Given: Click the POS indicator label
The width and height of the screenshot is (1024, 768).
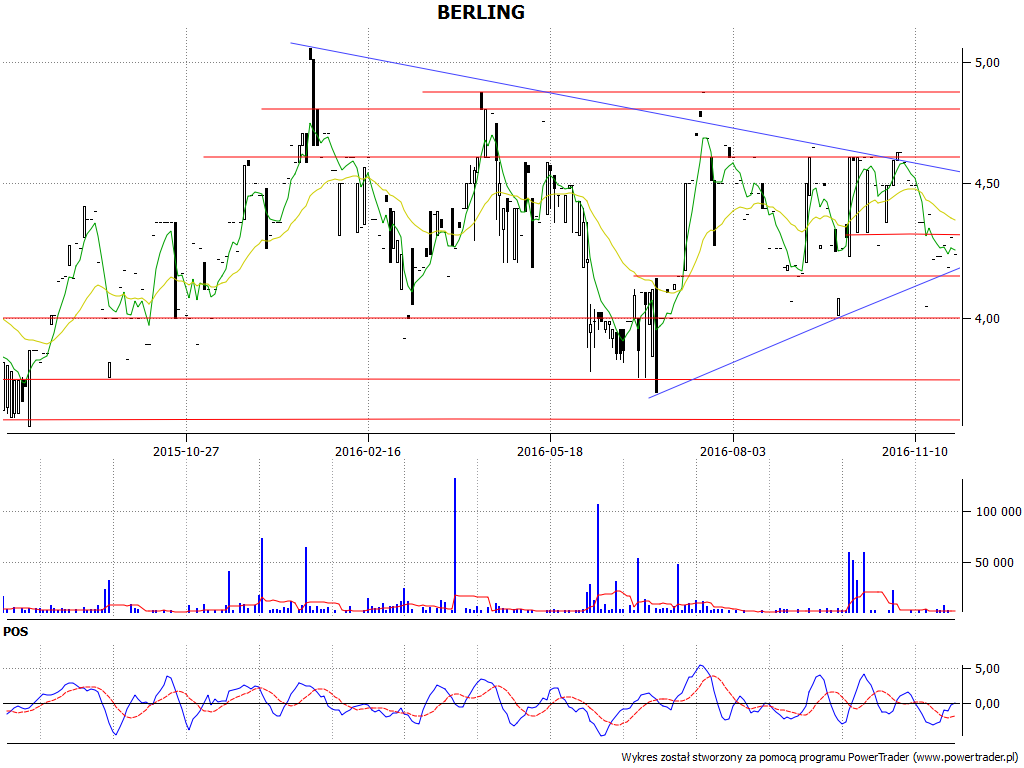Looking at the screenshot, I should pyautogui.click(x=16, y=632).
